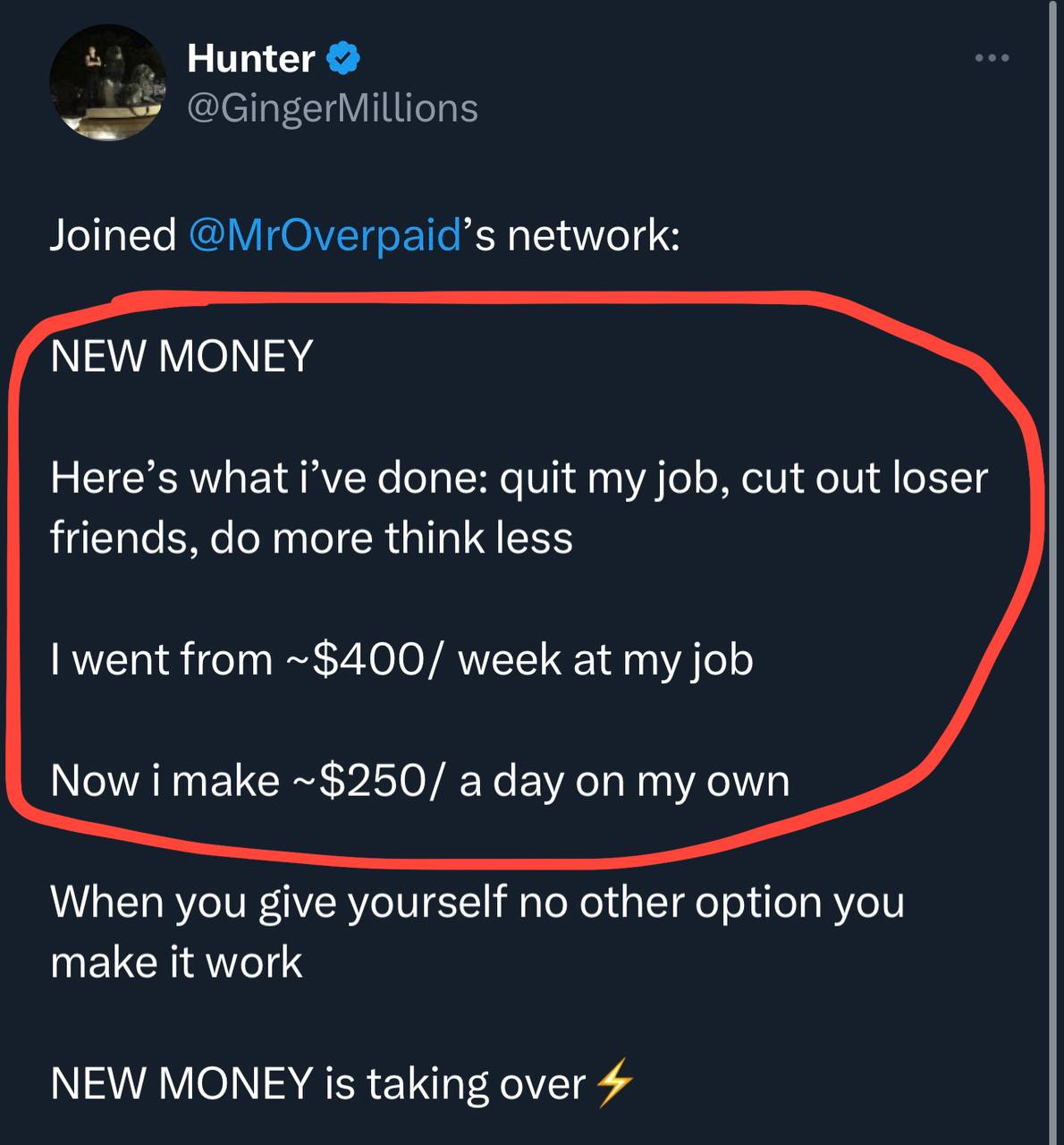Image resolution: width=1064 pixels, height=1145 pixels.
Task: Open Hunter's profile picture
Action: 108,82
